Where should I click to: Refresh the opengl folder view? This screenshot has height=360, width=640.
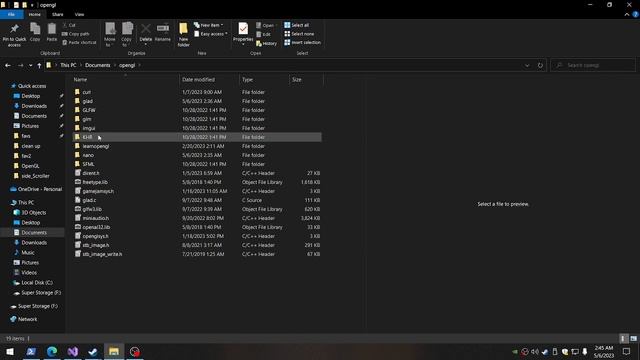point(540,65)
